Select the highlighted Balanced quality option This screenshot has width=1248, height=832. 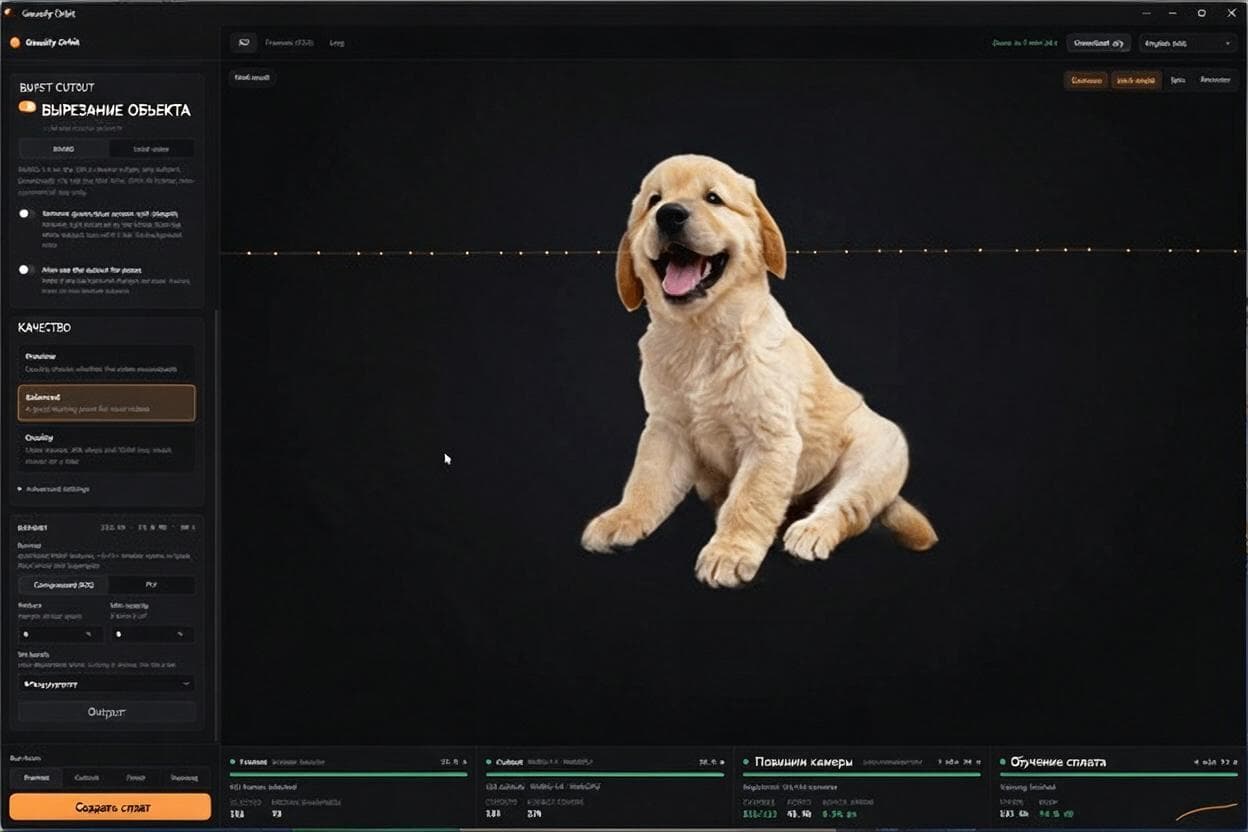(107, 403)
